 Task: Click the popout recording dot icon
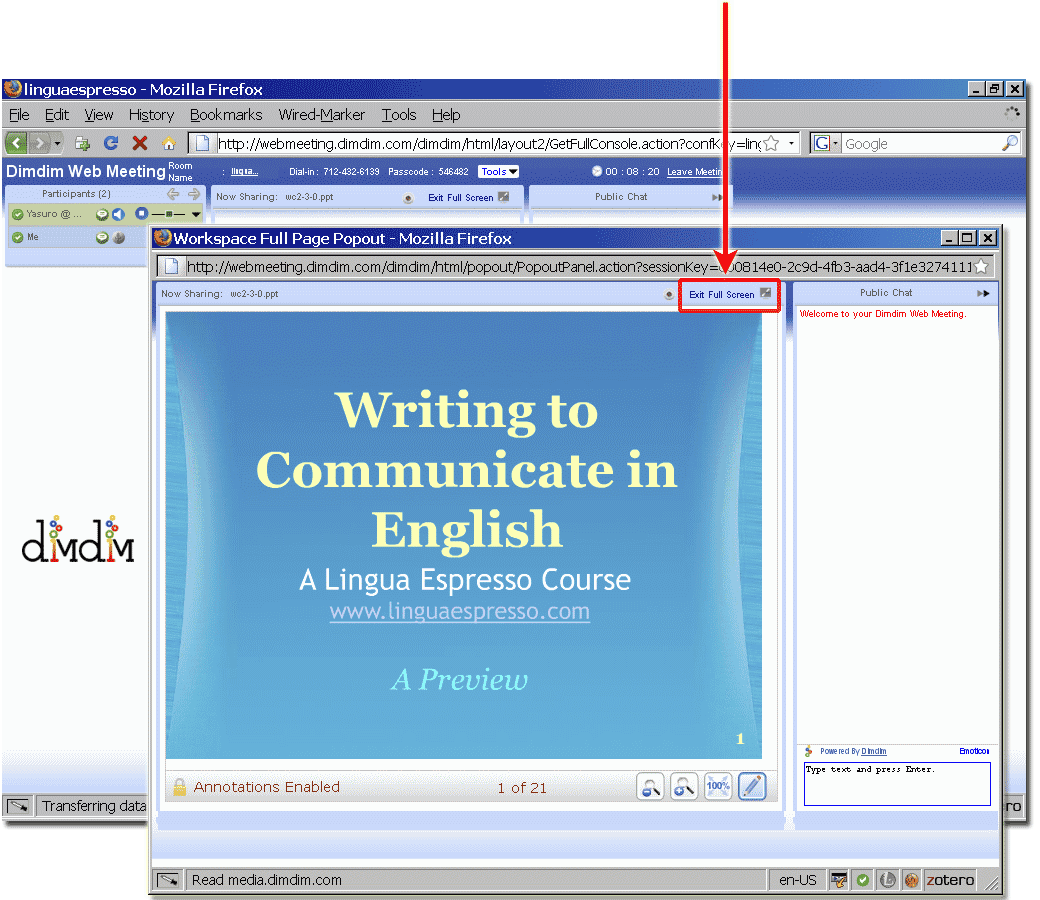669,294
